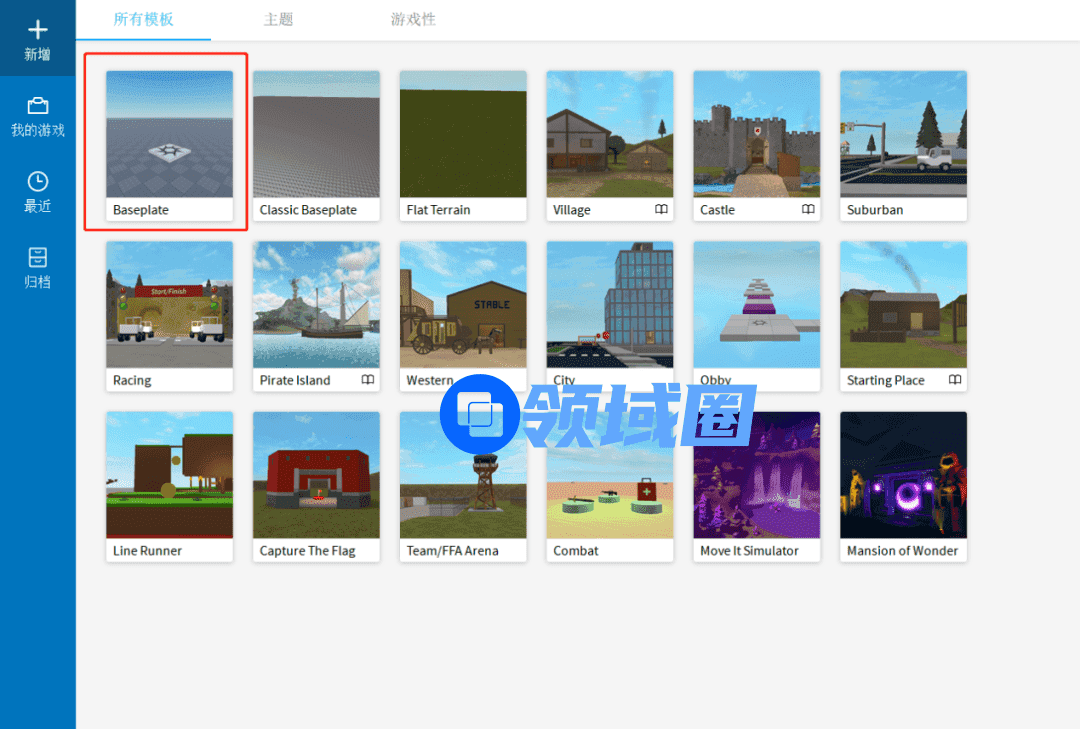Open the 游戏性 tab
The height and width of the screenshot is (729, 1080).
413,19
